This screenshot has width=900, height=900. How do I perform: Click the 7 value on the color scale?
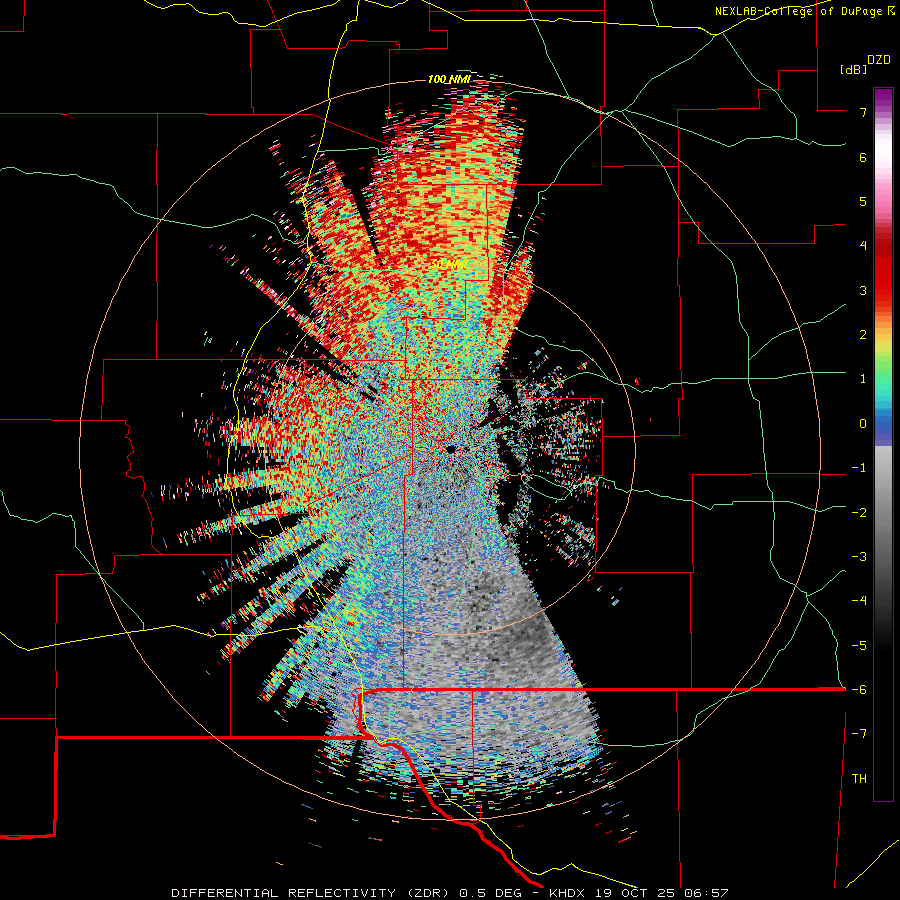point(863,112)
